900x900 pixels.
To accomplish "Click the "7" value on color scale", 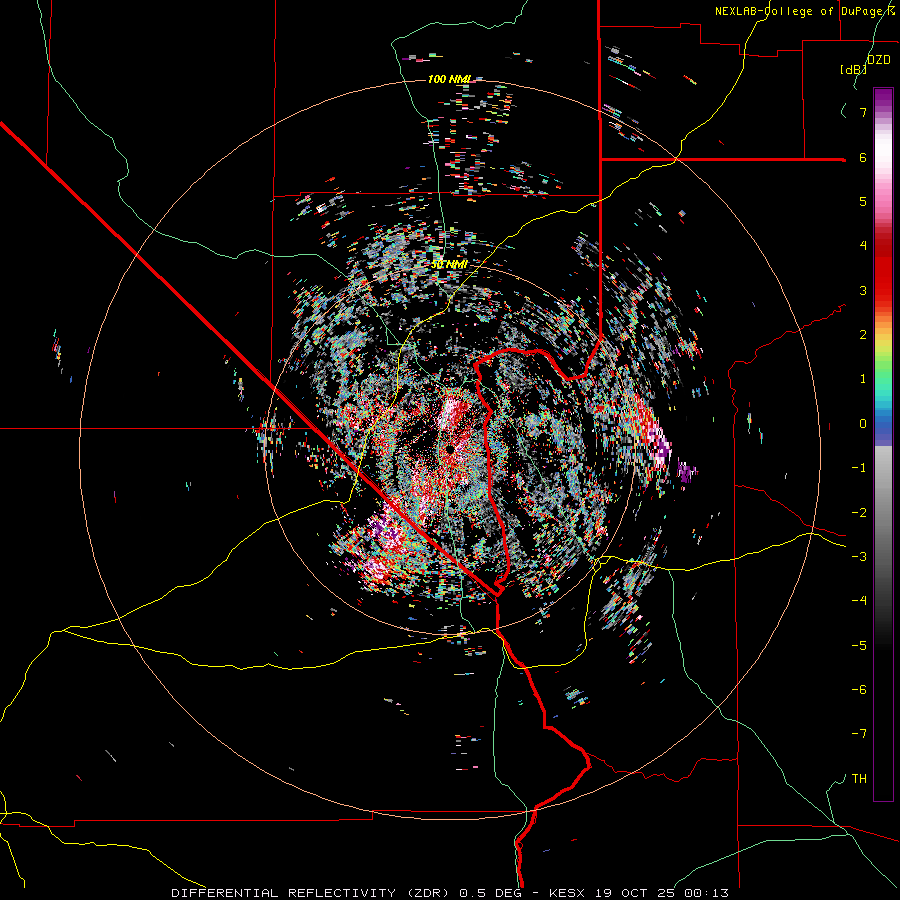I will 863,112.
